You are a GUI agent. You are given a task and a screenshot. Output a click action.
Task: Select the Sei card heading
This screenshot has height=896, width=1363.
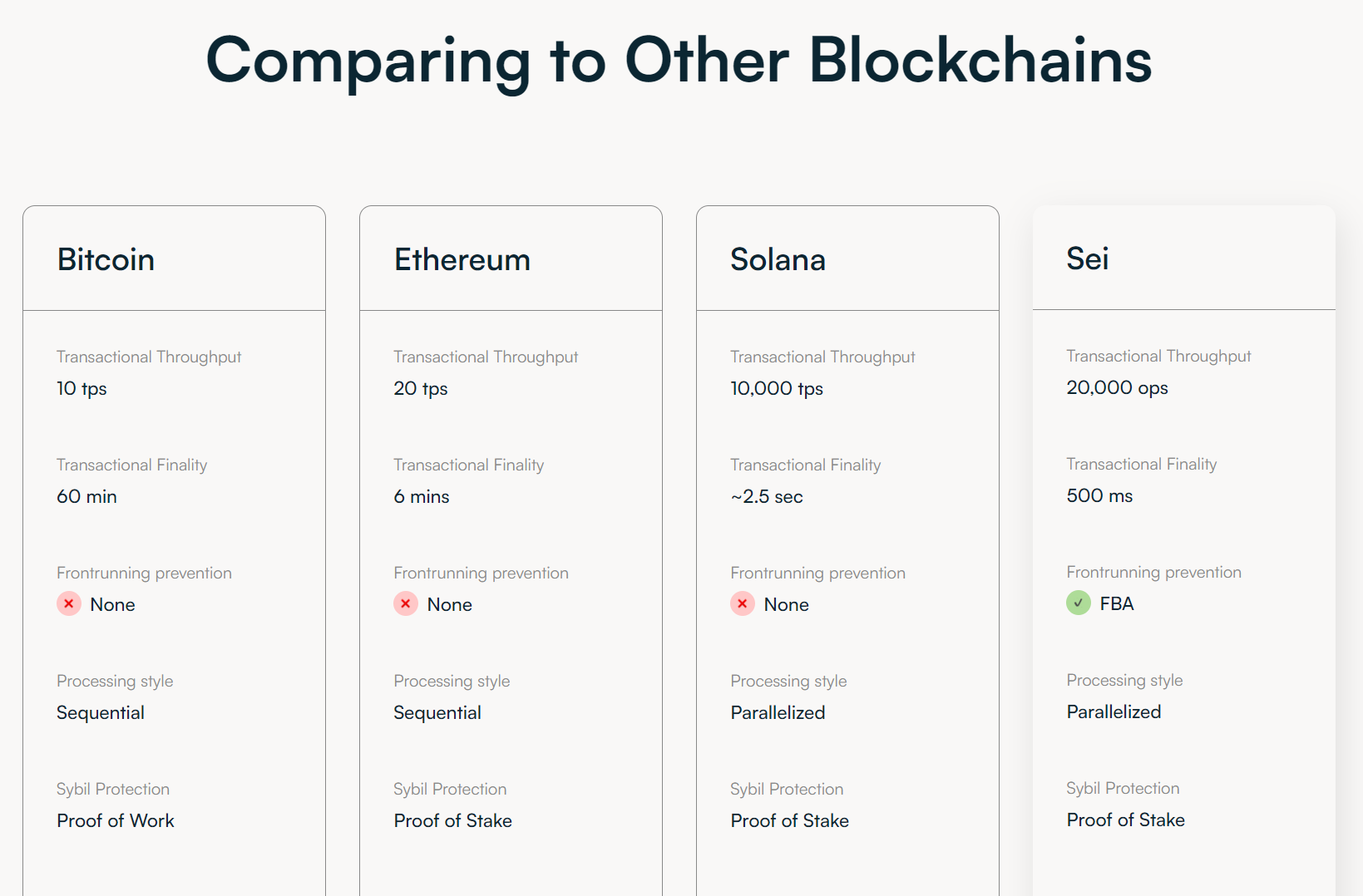[1087, 259]
